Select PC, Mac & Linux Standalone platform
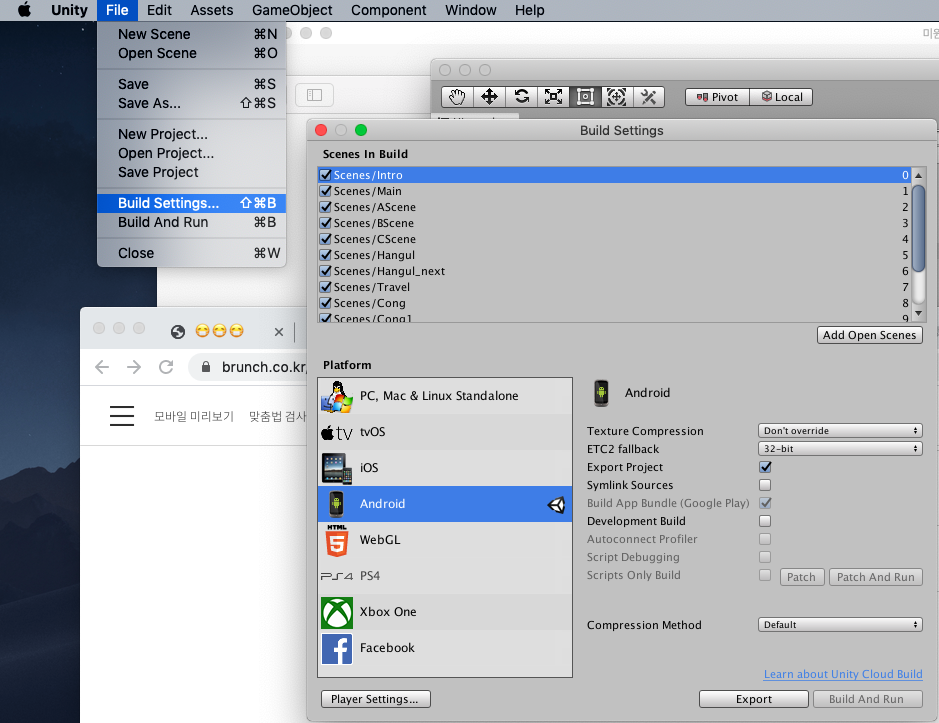Screen dimensions: 939x723 [445, 396]
